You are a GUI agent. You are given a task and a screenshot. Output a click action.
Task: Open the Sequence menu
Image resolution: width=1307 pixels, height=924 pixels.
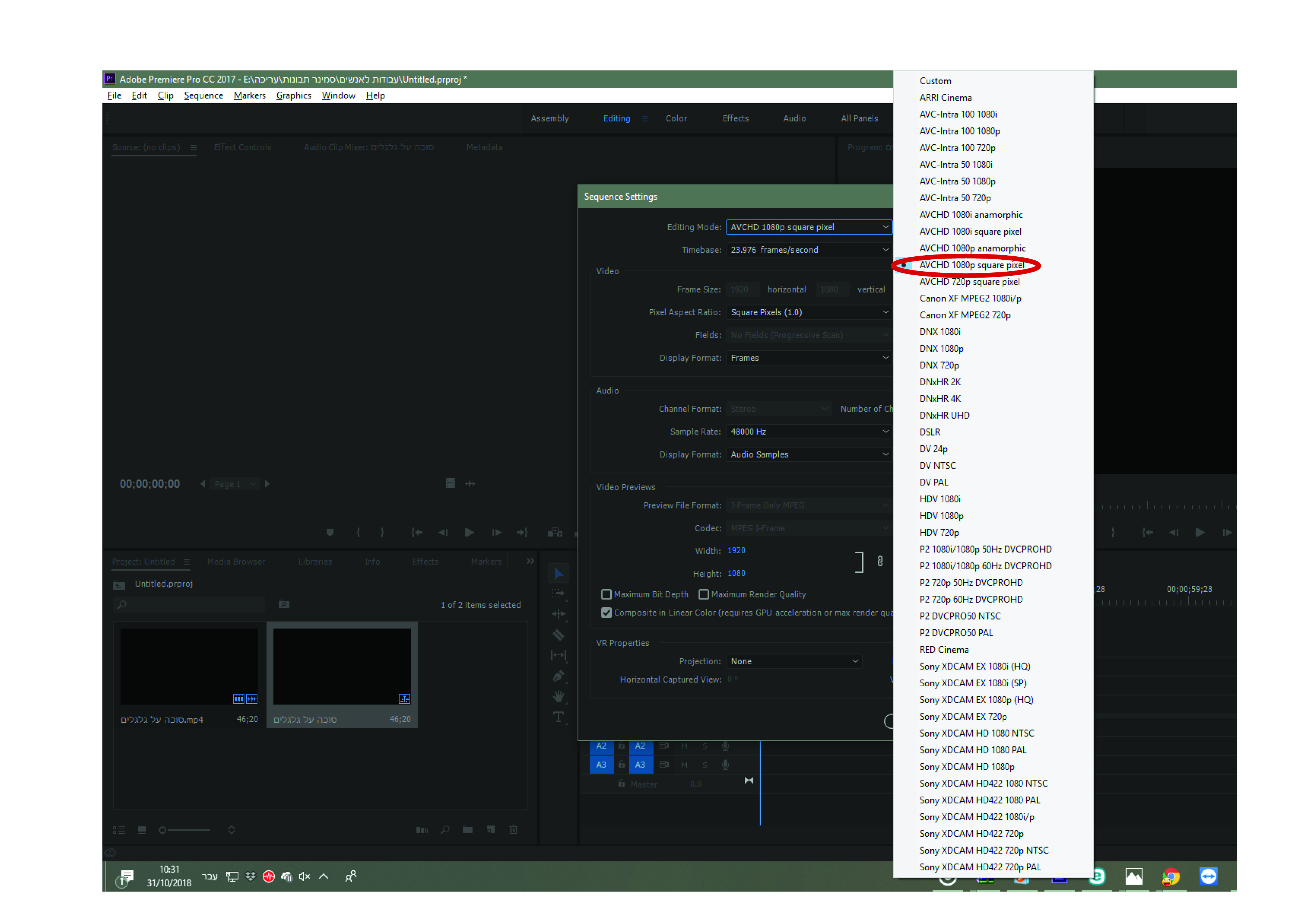coord(203,96)
